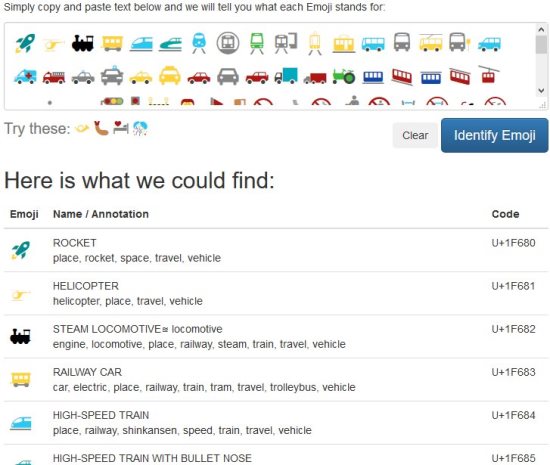Screen dimensions: 550x465
Task: Click the helicopter emoji in the HELICOPTER row
Action: point(21,295)
